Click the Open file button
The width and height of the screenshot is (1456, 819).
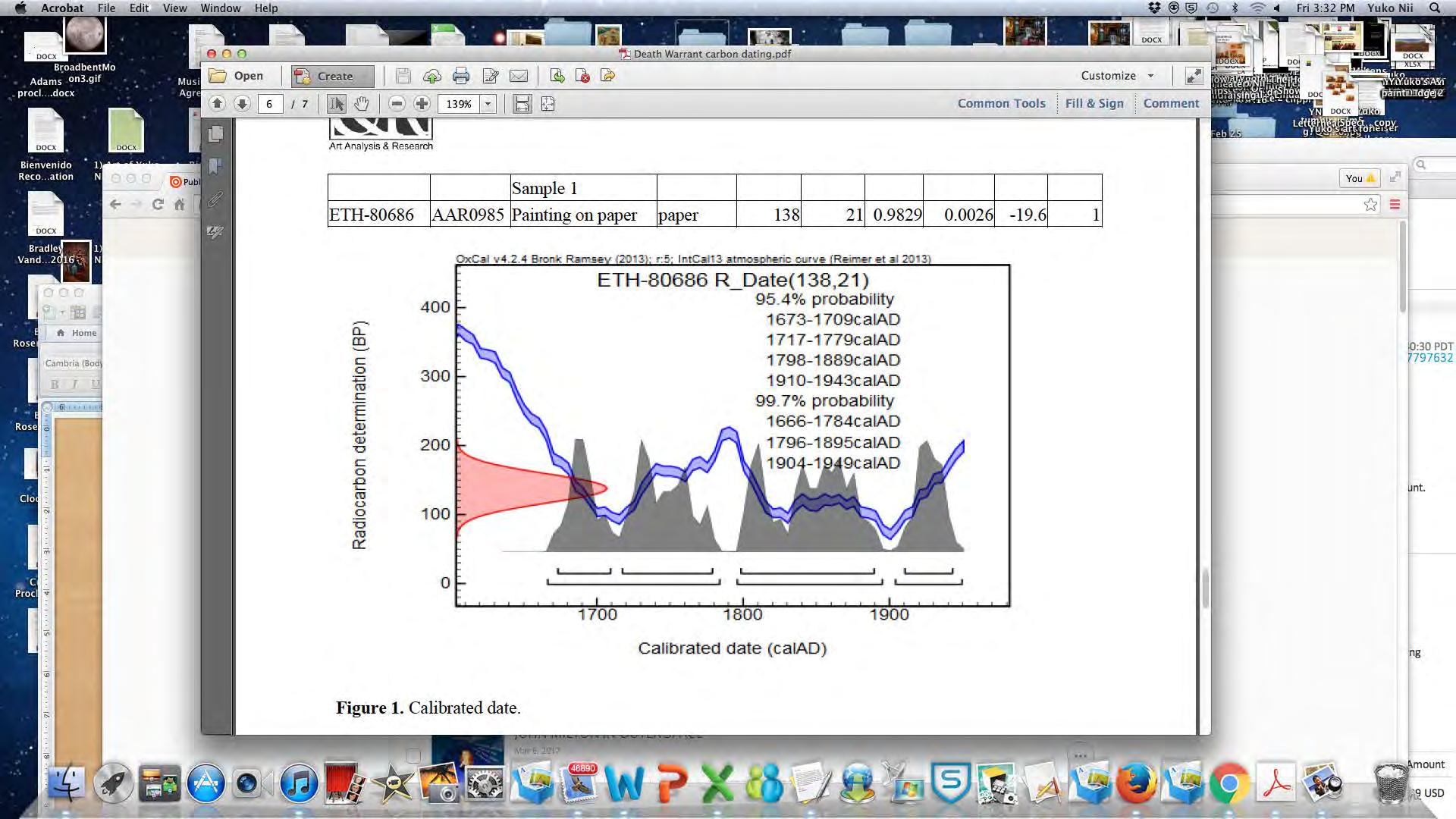click(x=237, y=76)
